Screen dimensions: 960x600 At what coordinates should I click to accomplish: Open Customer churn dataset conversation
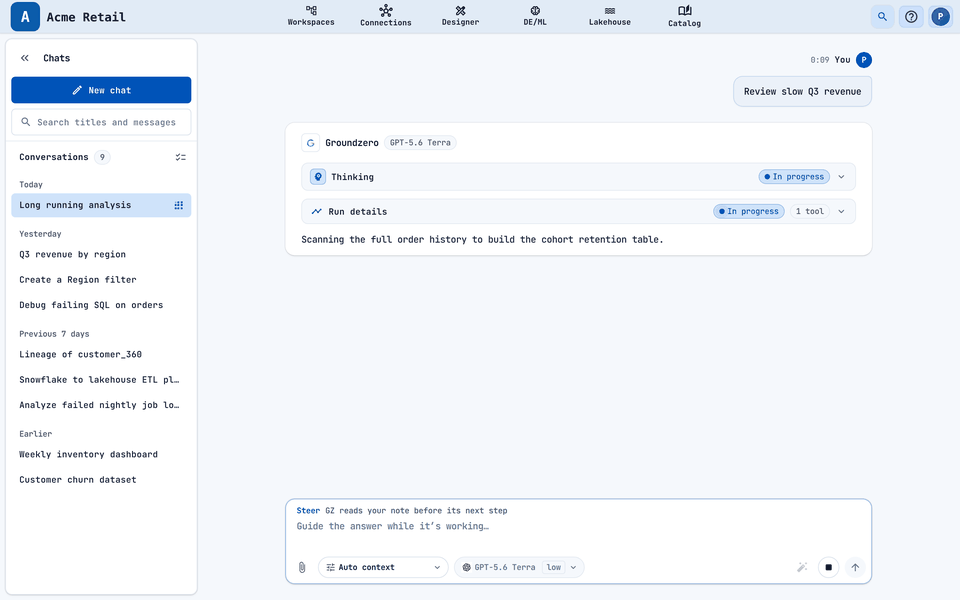(x=101, y=479)
